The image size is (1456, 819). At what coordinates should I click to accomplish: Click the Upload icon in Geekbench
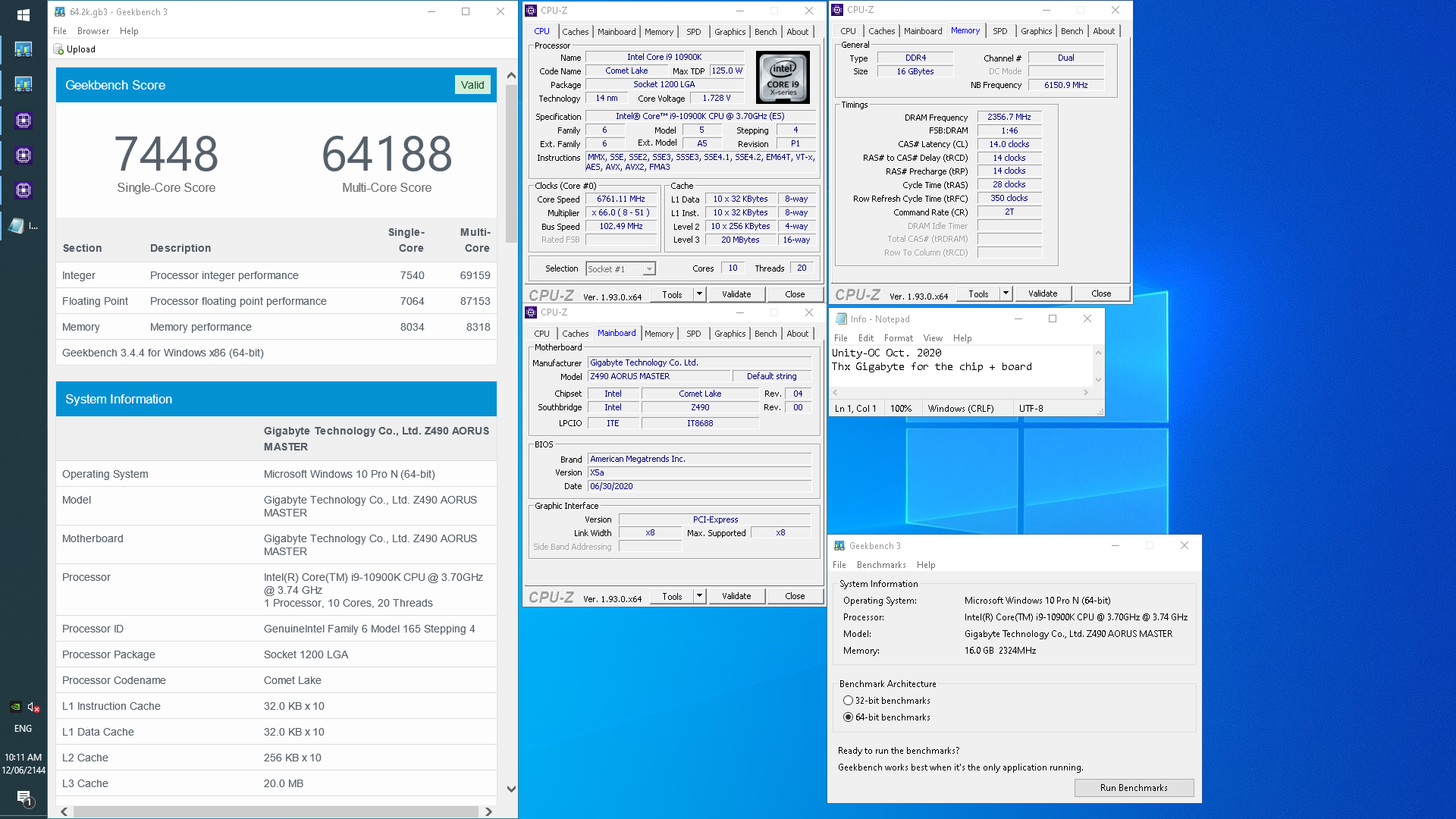coord(58,49)
